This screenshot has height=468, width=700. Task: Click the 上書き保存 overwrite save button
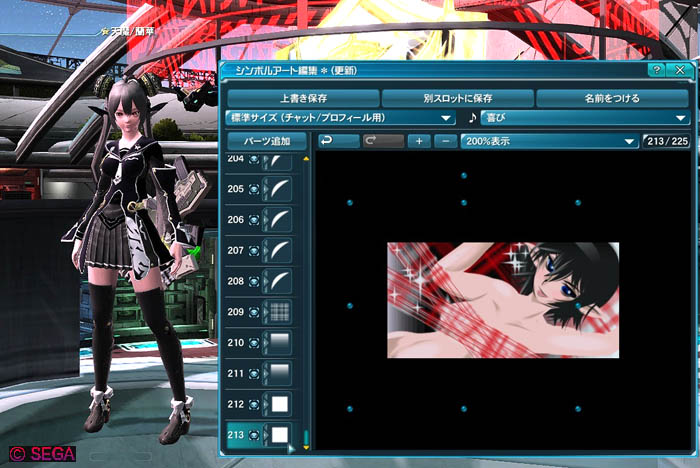[303, 98]
